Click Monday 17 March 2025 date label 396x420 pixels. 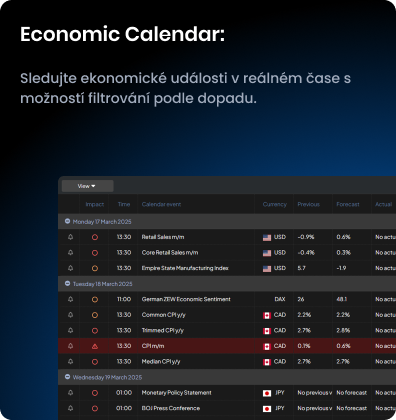(102, 222)
